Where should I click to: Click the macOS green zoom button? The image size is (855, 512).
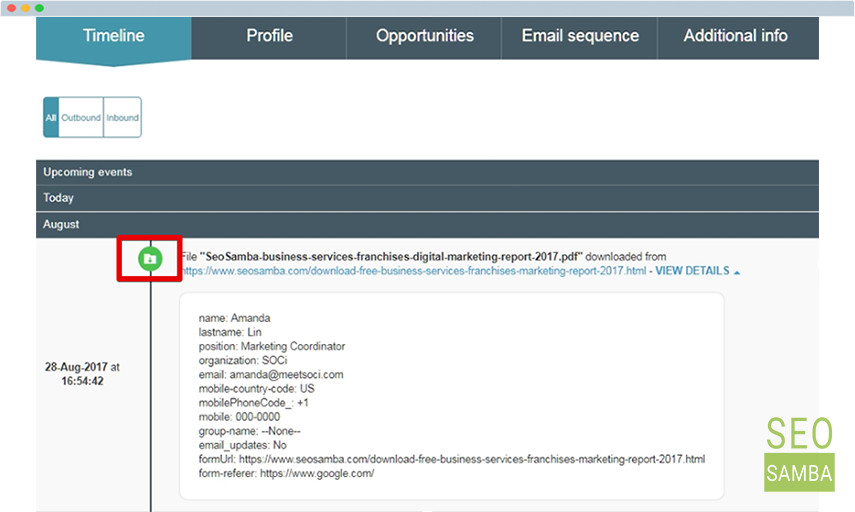point(39,8)
